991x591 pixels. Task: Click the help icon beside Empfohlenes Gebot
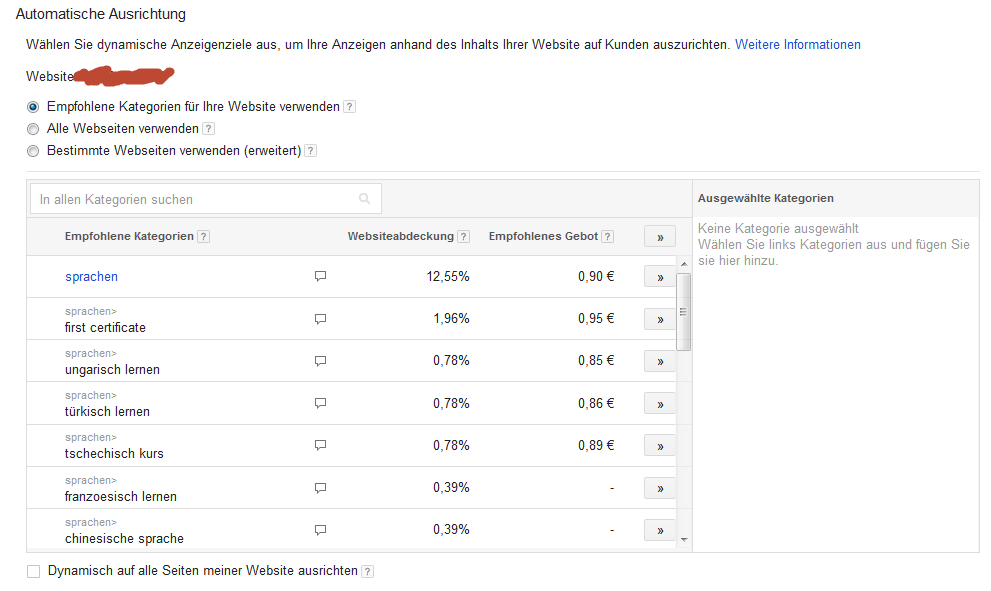point(608,237)
